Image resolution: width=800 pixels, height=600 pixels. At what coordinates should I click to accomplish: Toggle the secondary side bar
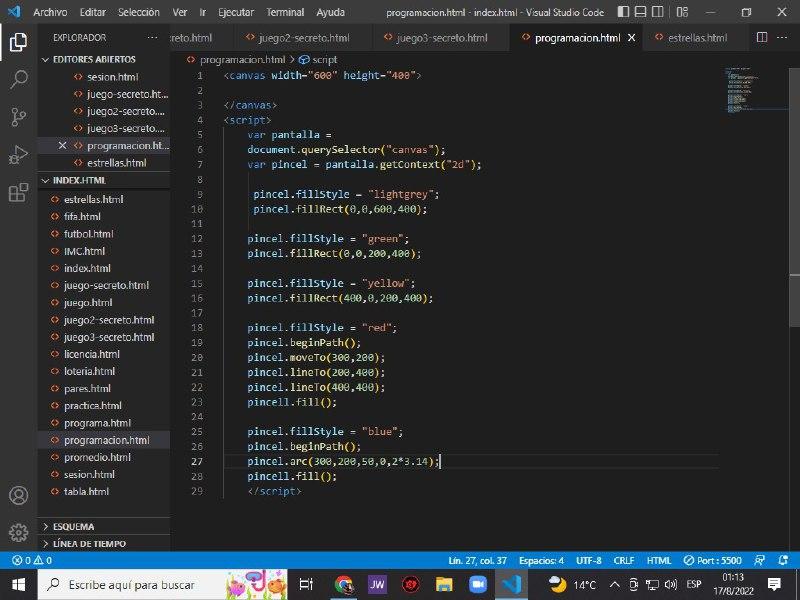click(x=658, y=12)
